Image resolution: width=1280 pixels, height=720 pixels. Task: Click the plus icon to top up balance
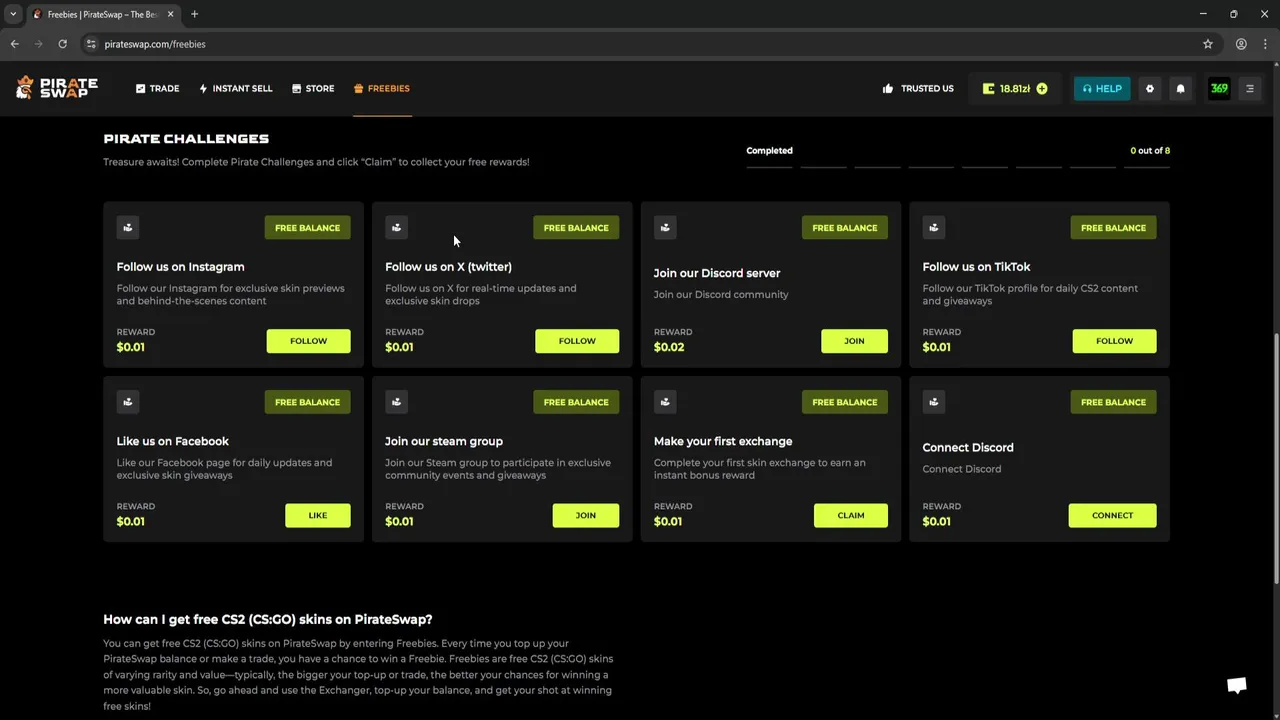(x=1042, y=89)
